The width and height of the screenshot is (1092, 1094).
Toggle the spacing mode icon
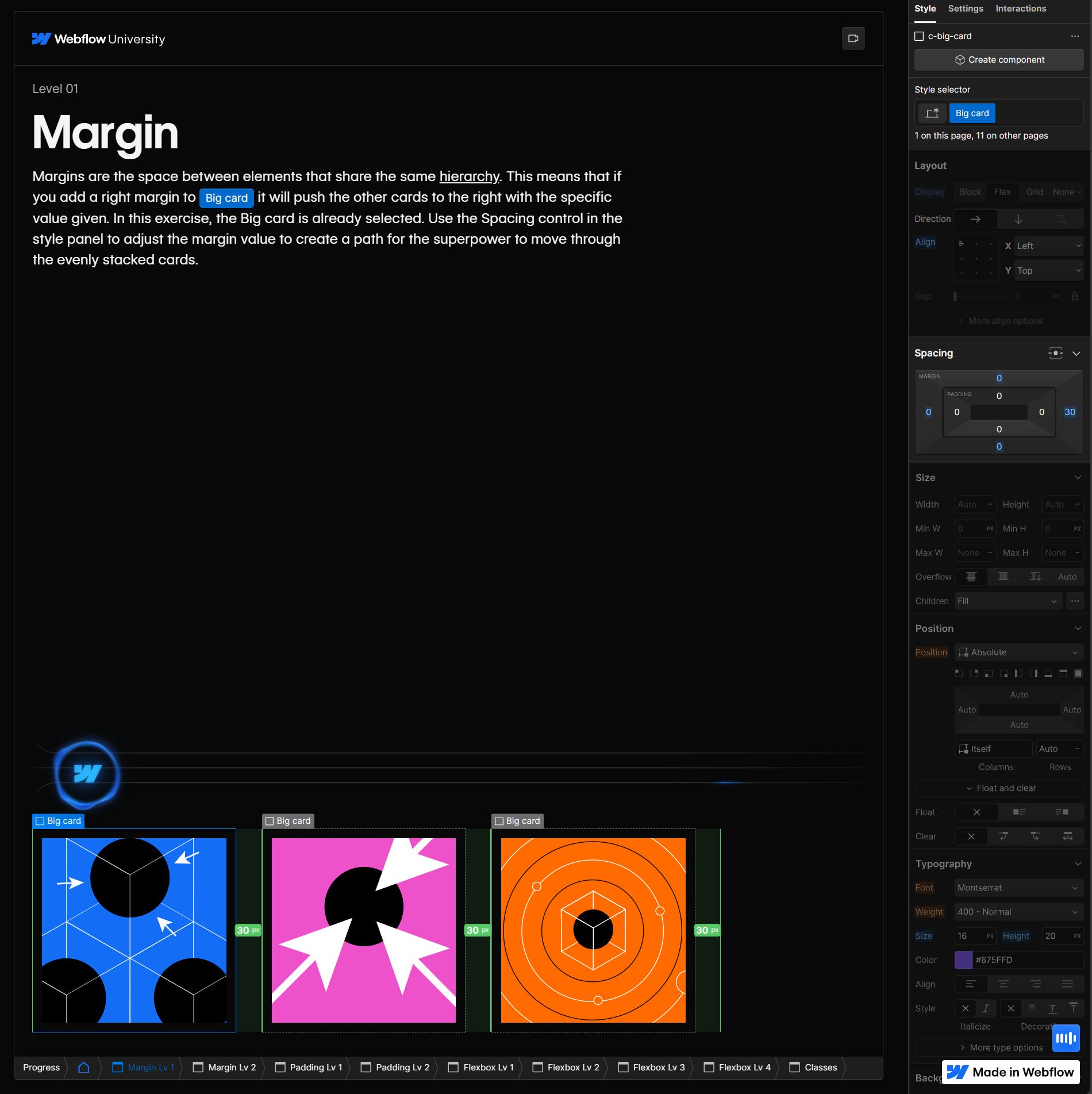point(1055,353)
